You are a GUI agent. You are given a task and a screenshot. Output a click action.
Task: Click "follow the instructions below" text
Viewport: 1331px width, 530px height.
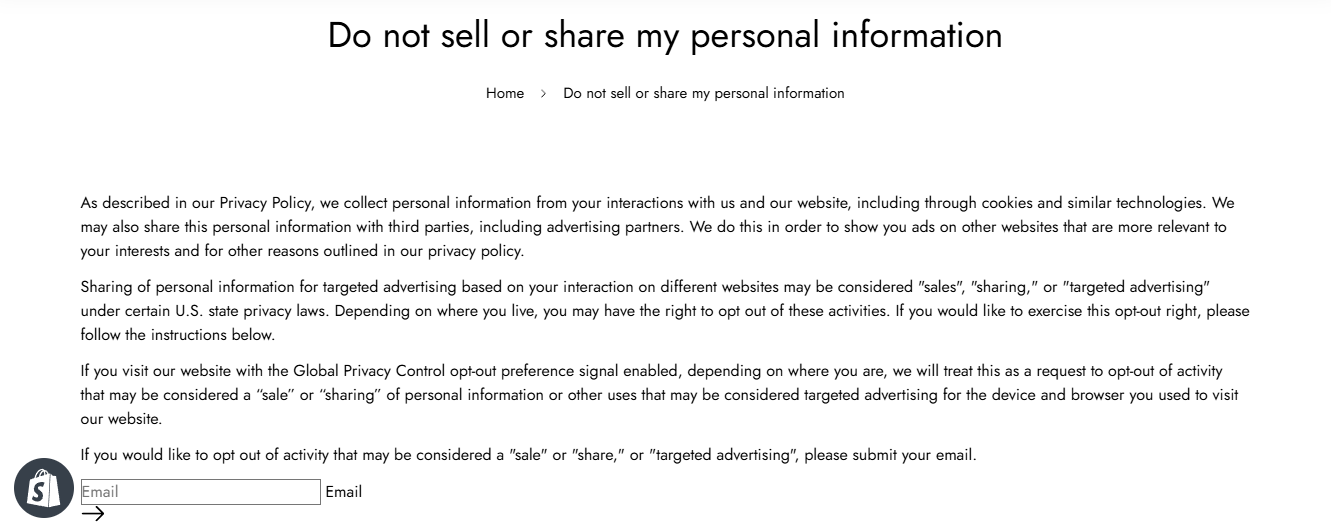point(176,335)
